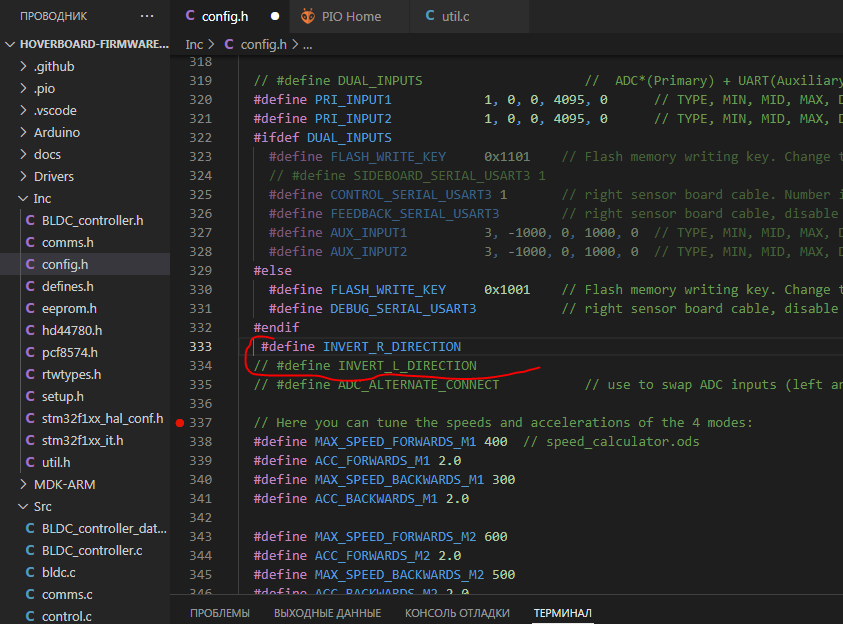Collapse the Inc folder
Image resolution: width=843 pixels, height=624 pixels.
(x=25, y=199)
